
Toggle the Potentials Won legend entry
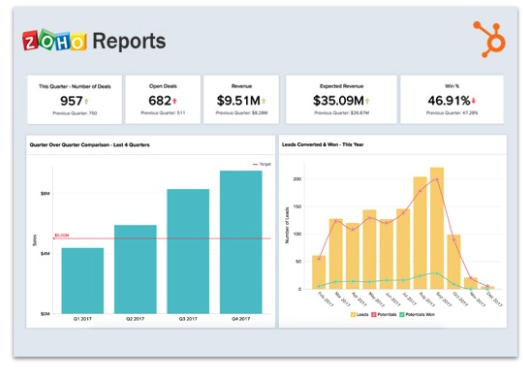tap(417, 314)
